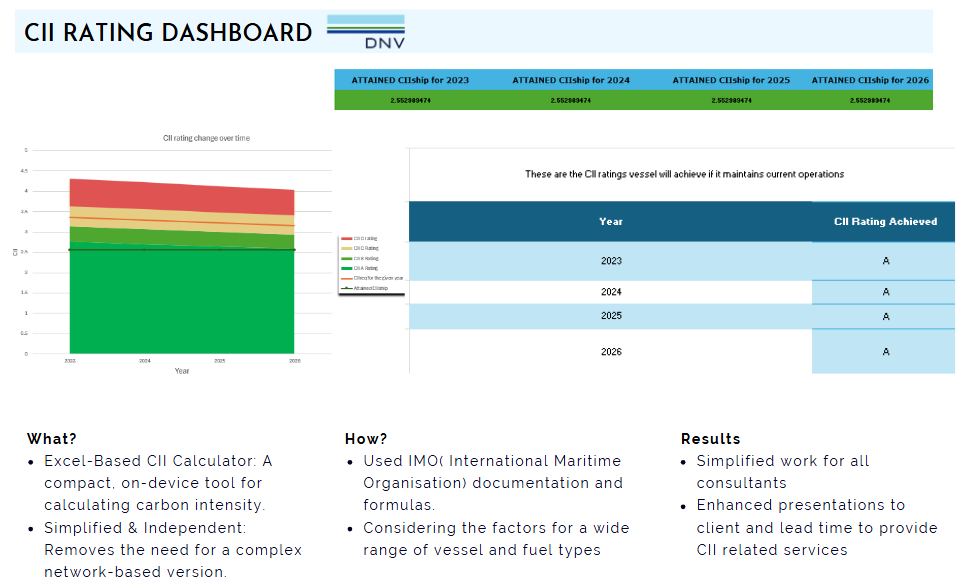The image size is (958, 588).
Task: Select the Simplified & Independent bullet
Action: pyautogui.click(x=165, y=550)
